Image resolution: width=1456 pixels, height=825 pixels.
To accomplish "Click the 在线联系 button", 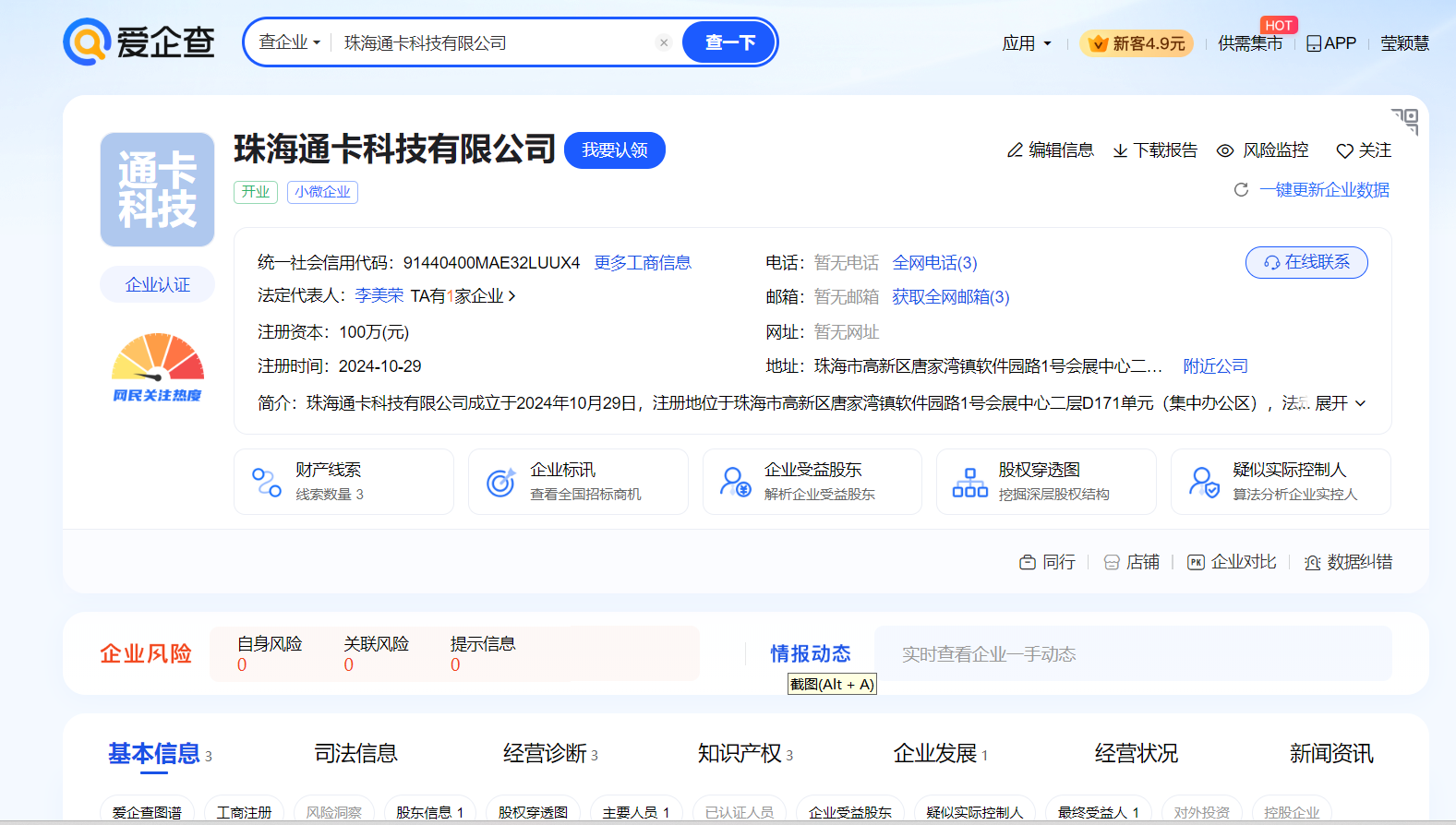I will click(x=1306, y=262).
